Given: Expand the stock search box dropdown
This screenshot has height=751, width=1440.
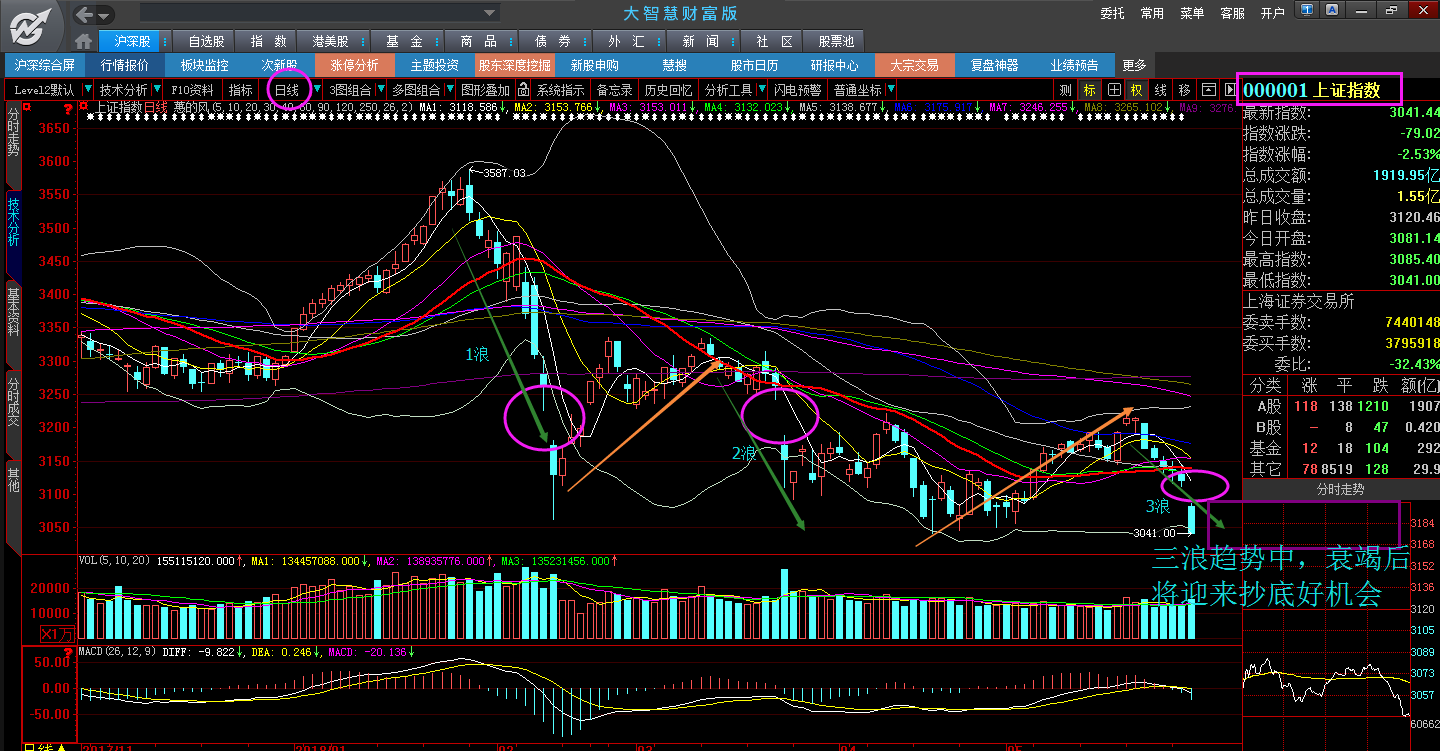Looking at the screenshot, I should pos(489,13).
